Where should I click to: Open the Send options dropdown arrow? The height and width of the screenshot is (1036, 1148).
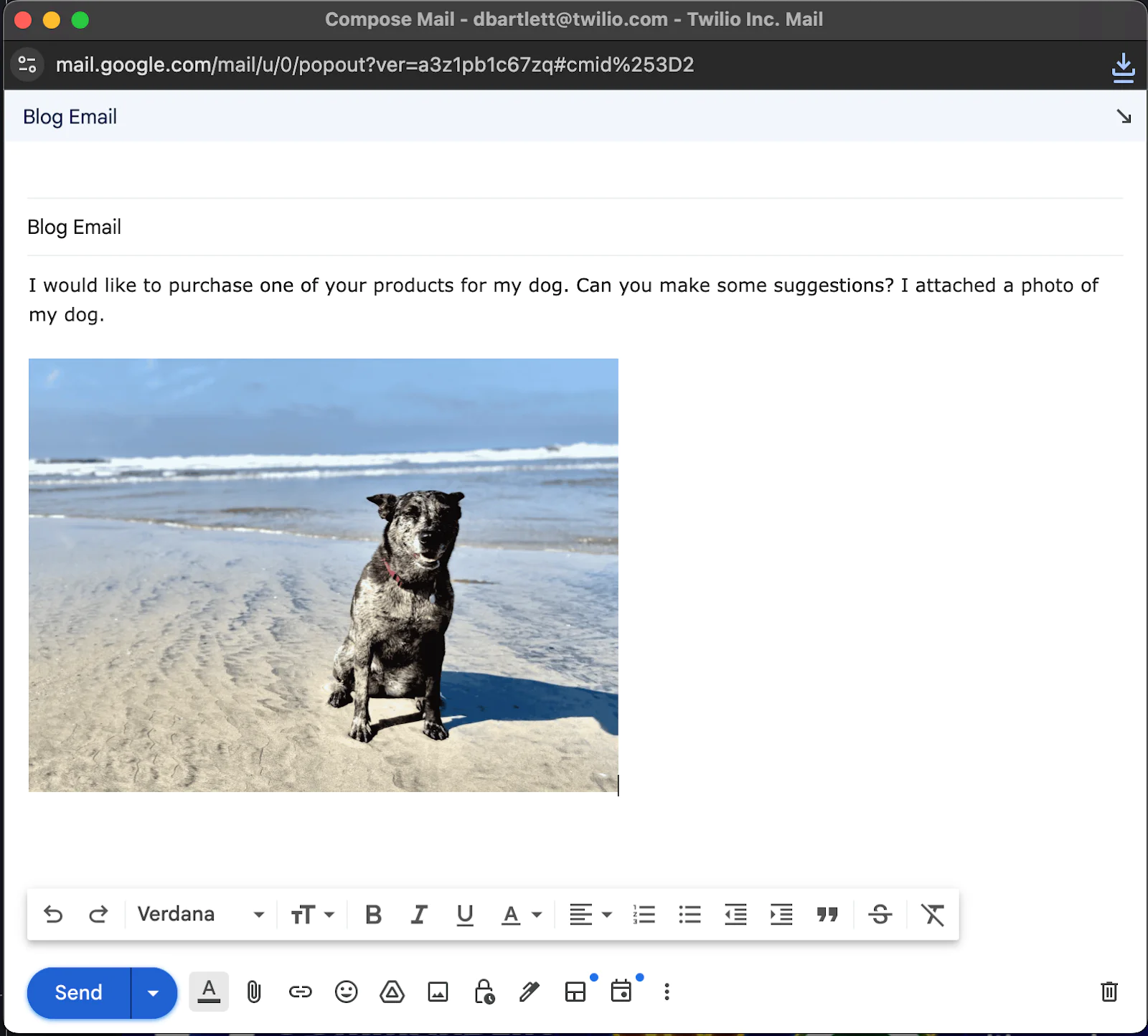[153, 992]
